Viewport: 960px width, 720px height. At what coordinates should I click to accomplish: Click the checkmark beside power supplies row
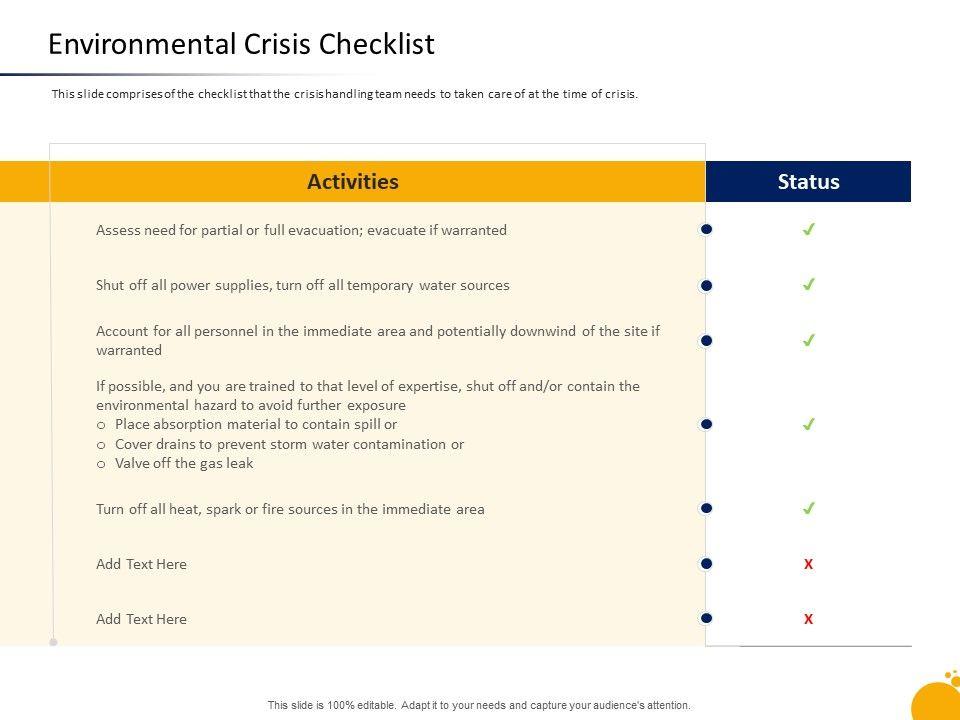[x=809, y=285]
